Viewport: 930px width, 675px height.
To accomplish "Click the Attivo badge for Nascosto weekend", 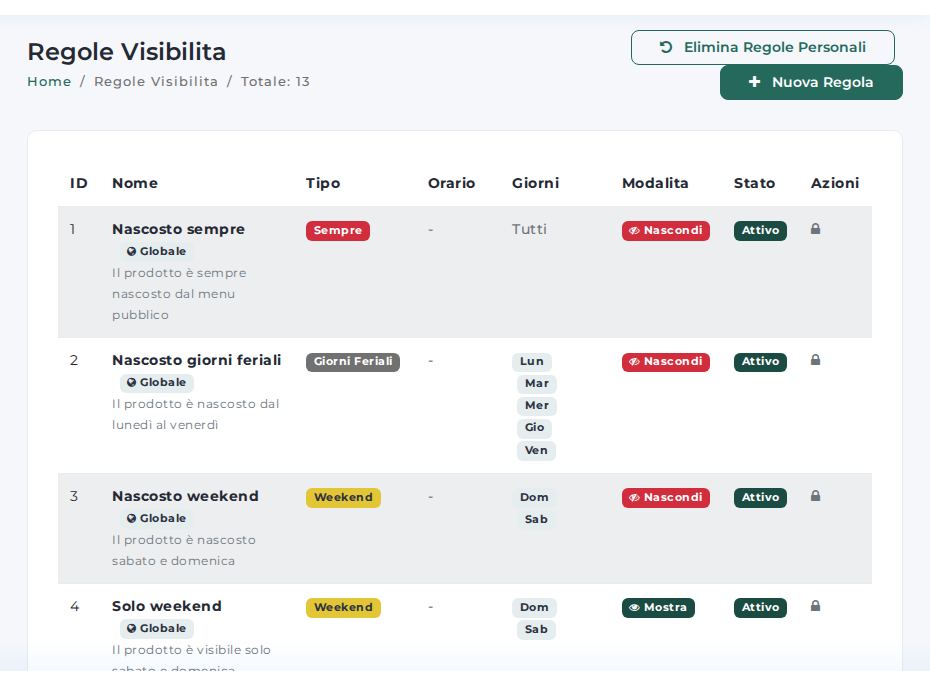I will coord(760,498).
